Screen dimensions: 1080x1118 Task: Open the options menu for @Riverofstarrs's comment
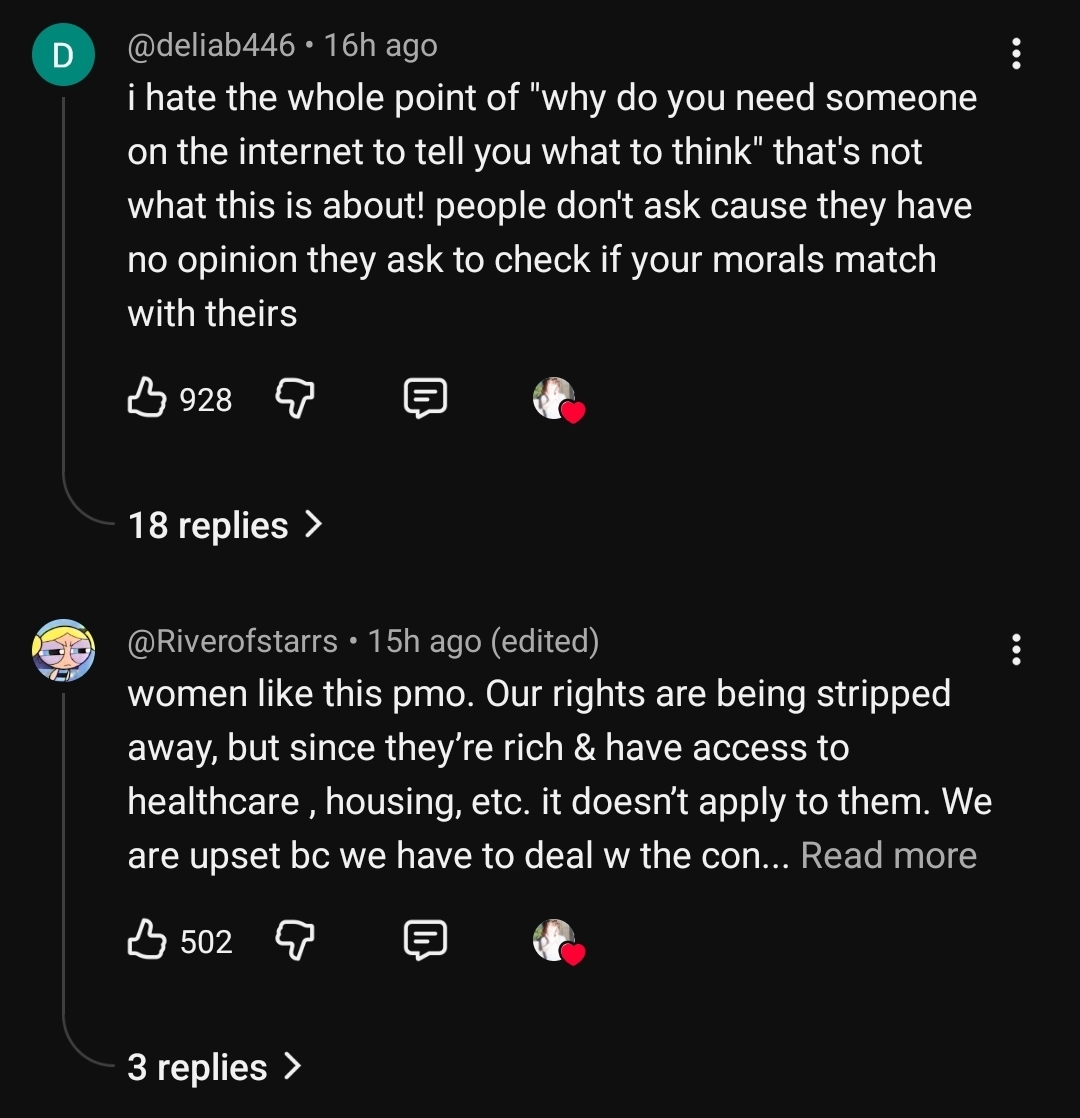point(1016,650)
